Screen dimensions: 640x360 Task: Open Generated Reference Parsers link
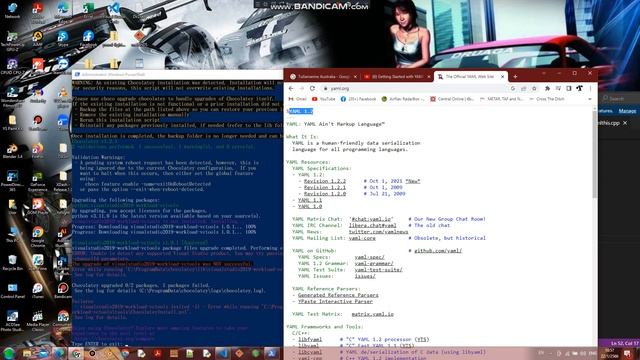(x=338, y=295)
